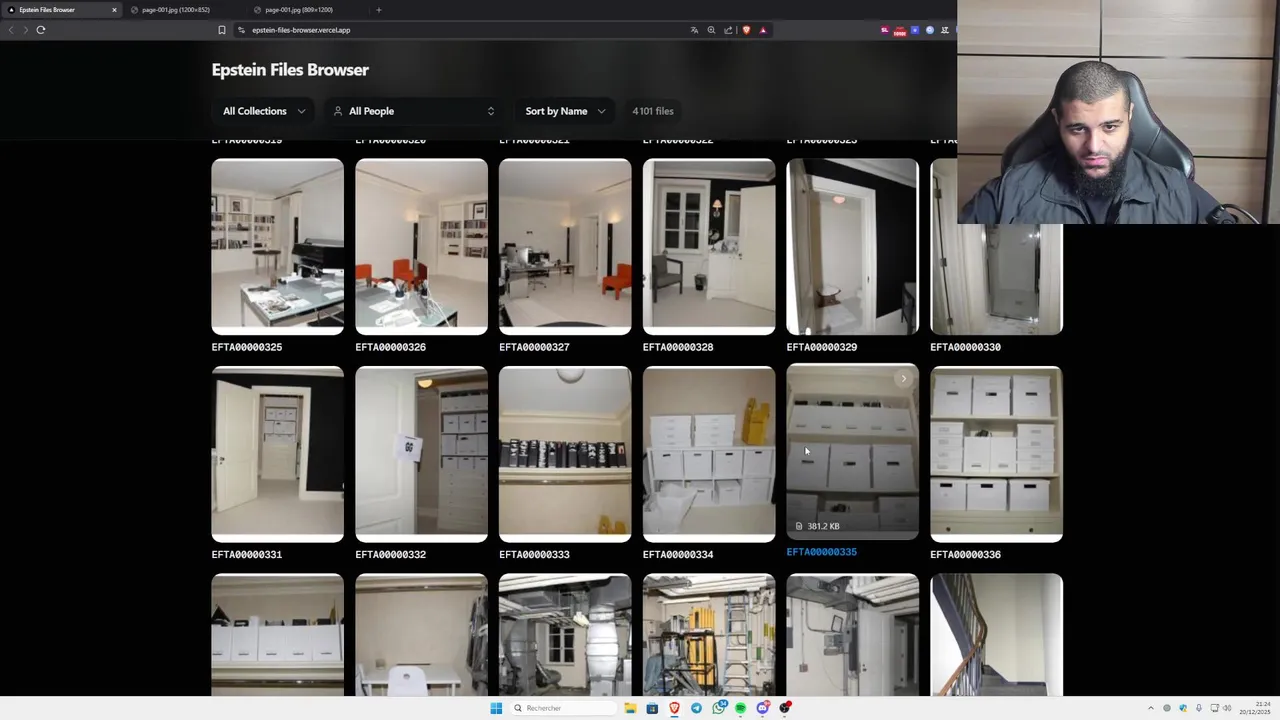Open thumbnail EFTA00000329
This screenshot has width=1280, height=720.
pyautogui.click(x=852, y=246)
